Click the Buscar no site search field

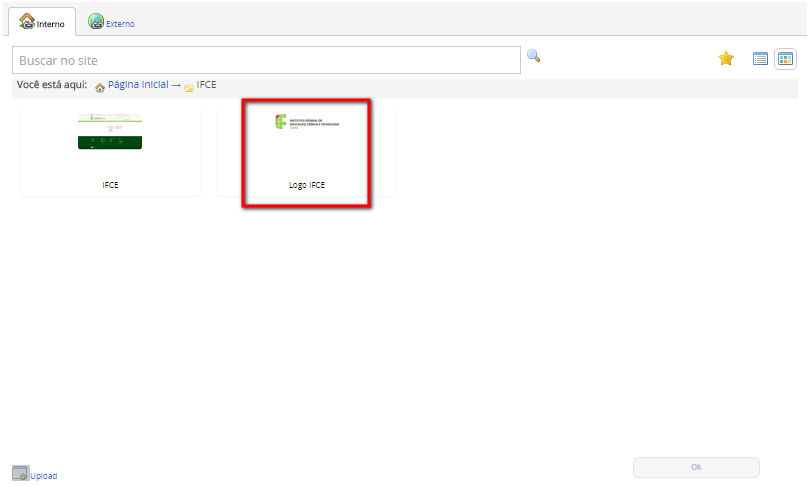[x=266, y=60]
